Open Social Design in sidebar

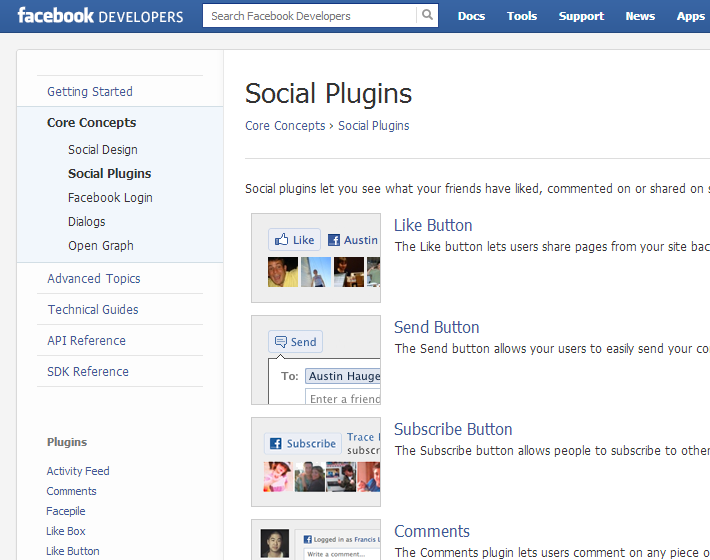point(103,150)
